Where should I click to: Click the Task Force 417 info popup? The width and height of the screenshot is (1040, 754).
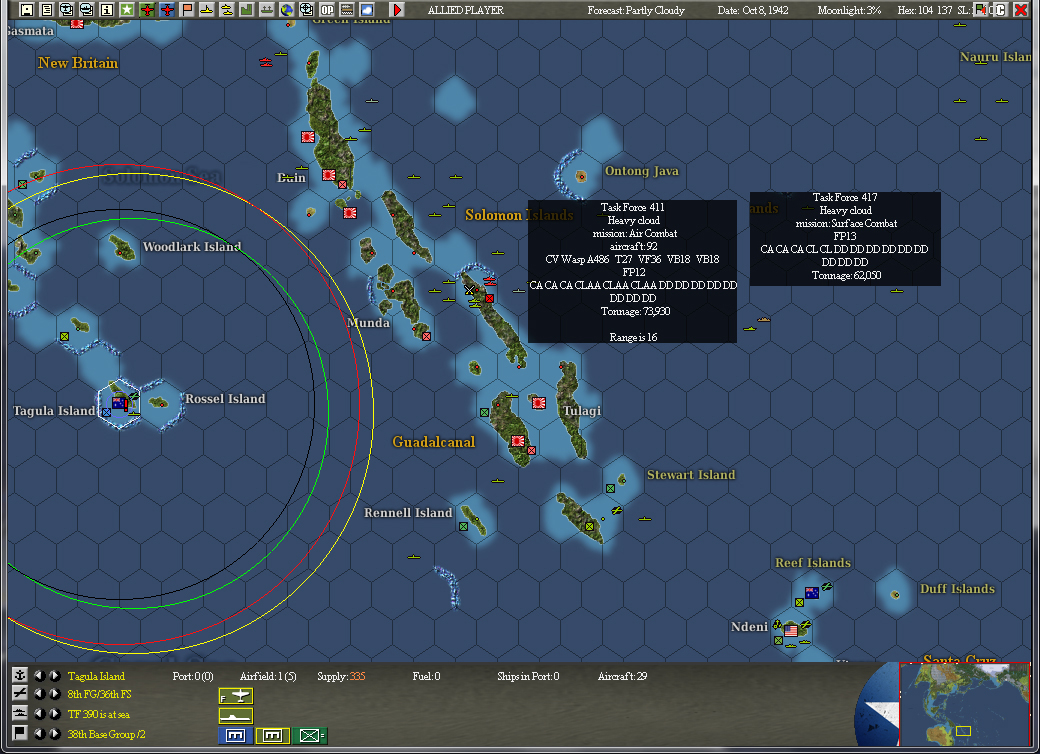(x=845, y=239)
